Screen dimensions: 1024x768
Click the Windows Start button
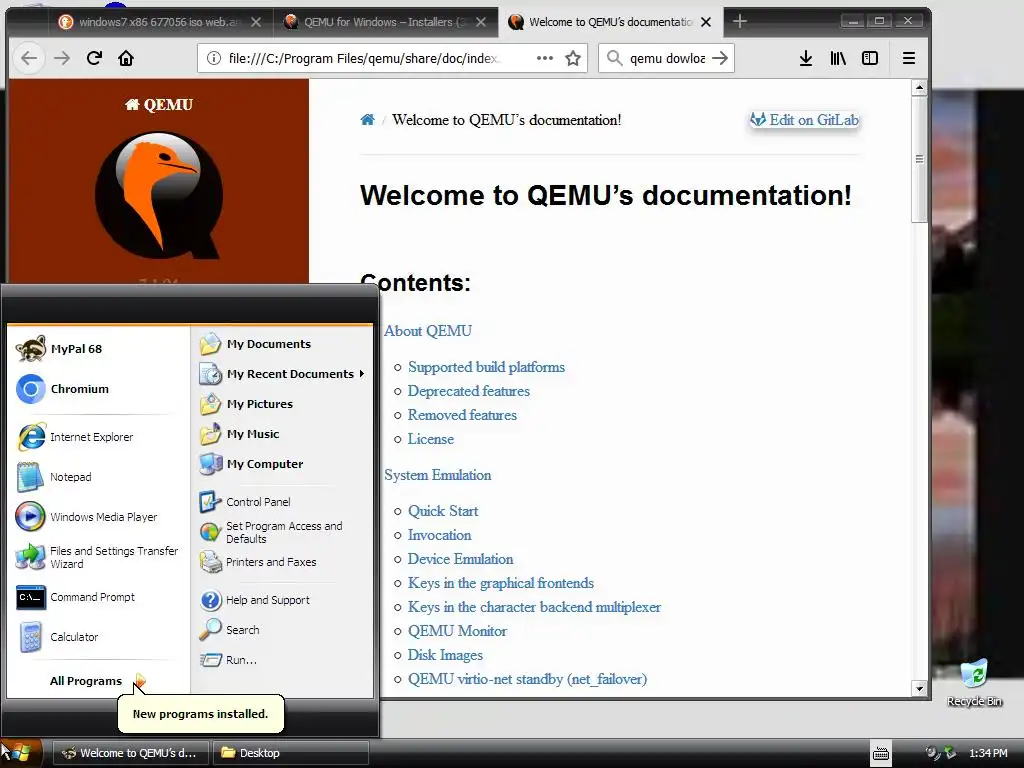click(x=20, y=753)
